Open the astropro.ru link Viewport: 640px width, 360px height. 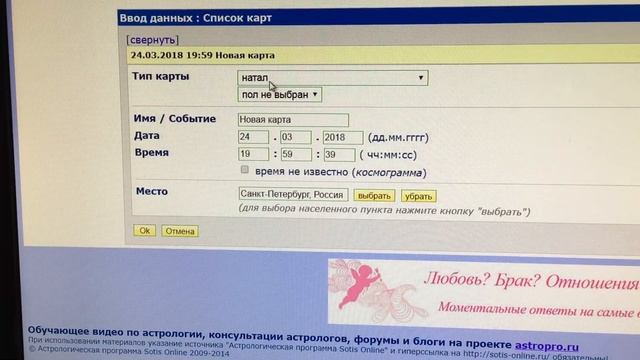tap(547, 346)
